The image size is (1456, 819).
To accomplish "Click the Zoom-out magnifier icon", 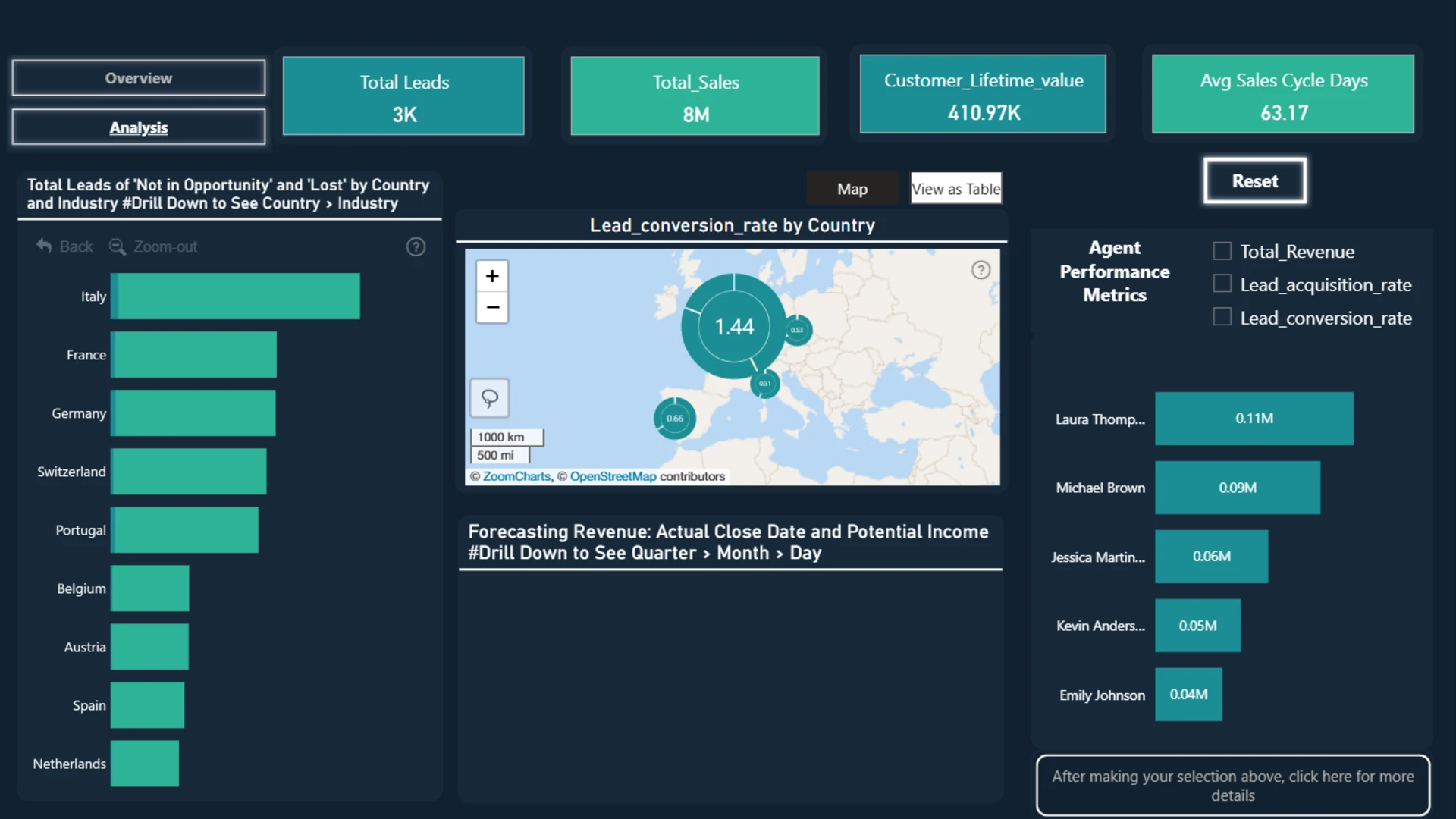I will 117,246.
